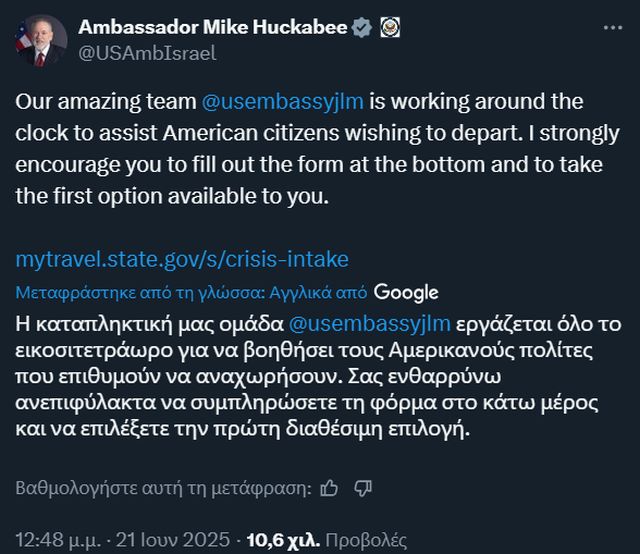Open the mytravel.state.gov crisis-intake link
Viewport: 640px width, 554px height.
click(182, 260)
